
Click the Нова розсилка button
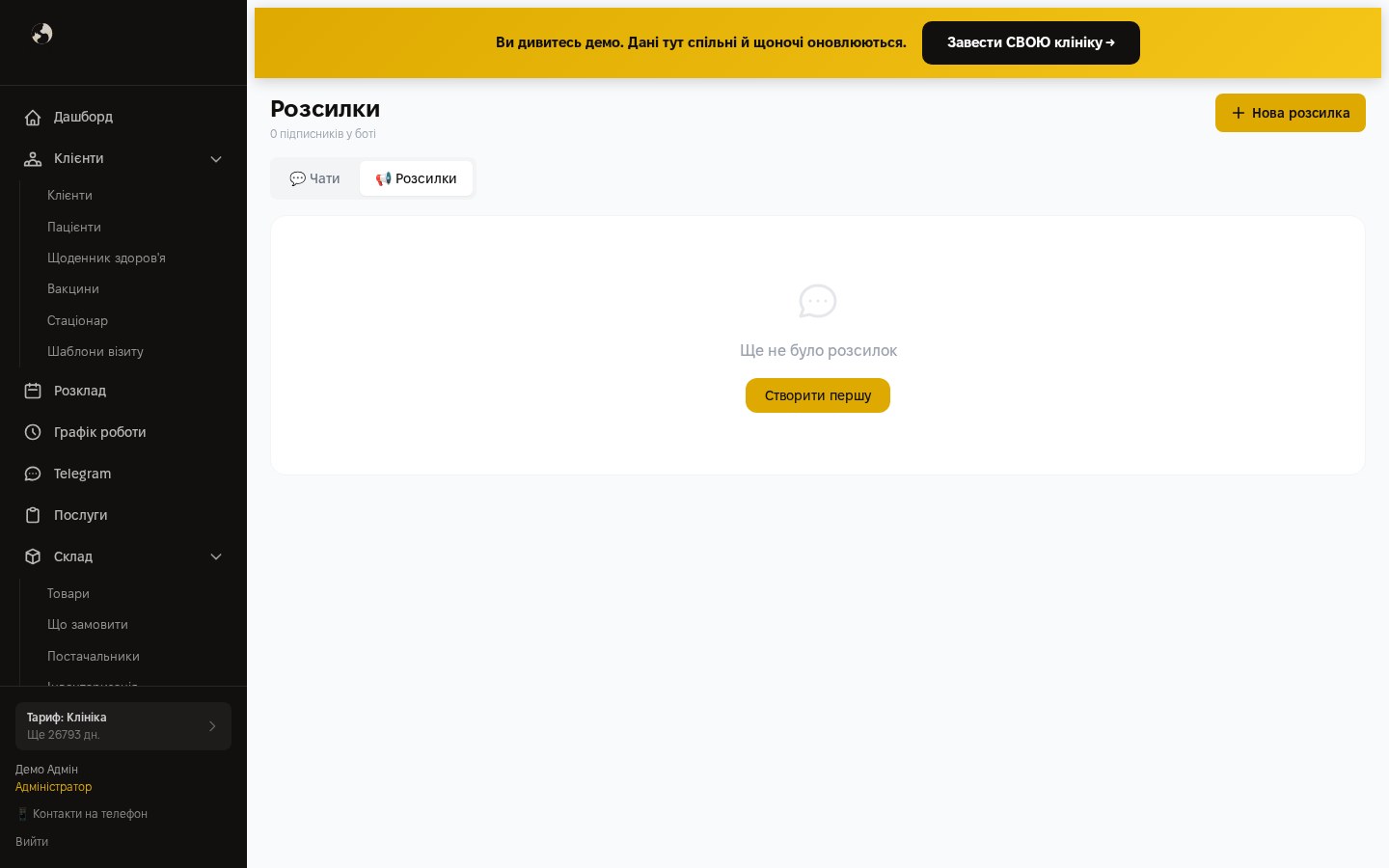[x=1291, y=113]
